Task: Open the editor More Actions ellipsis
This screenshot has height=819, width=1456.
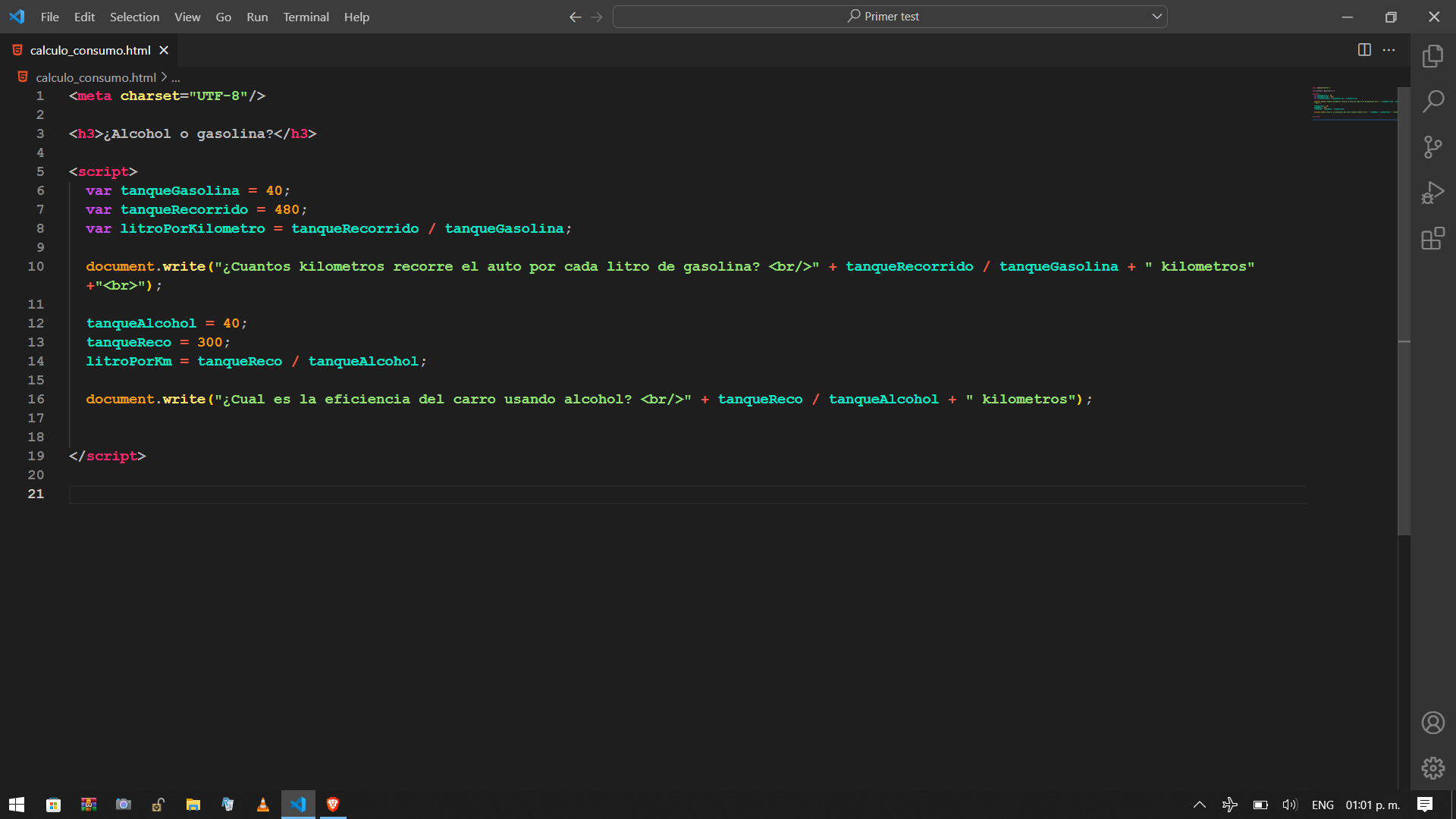Action: click(x=1389, y=50)
